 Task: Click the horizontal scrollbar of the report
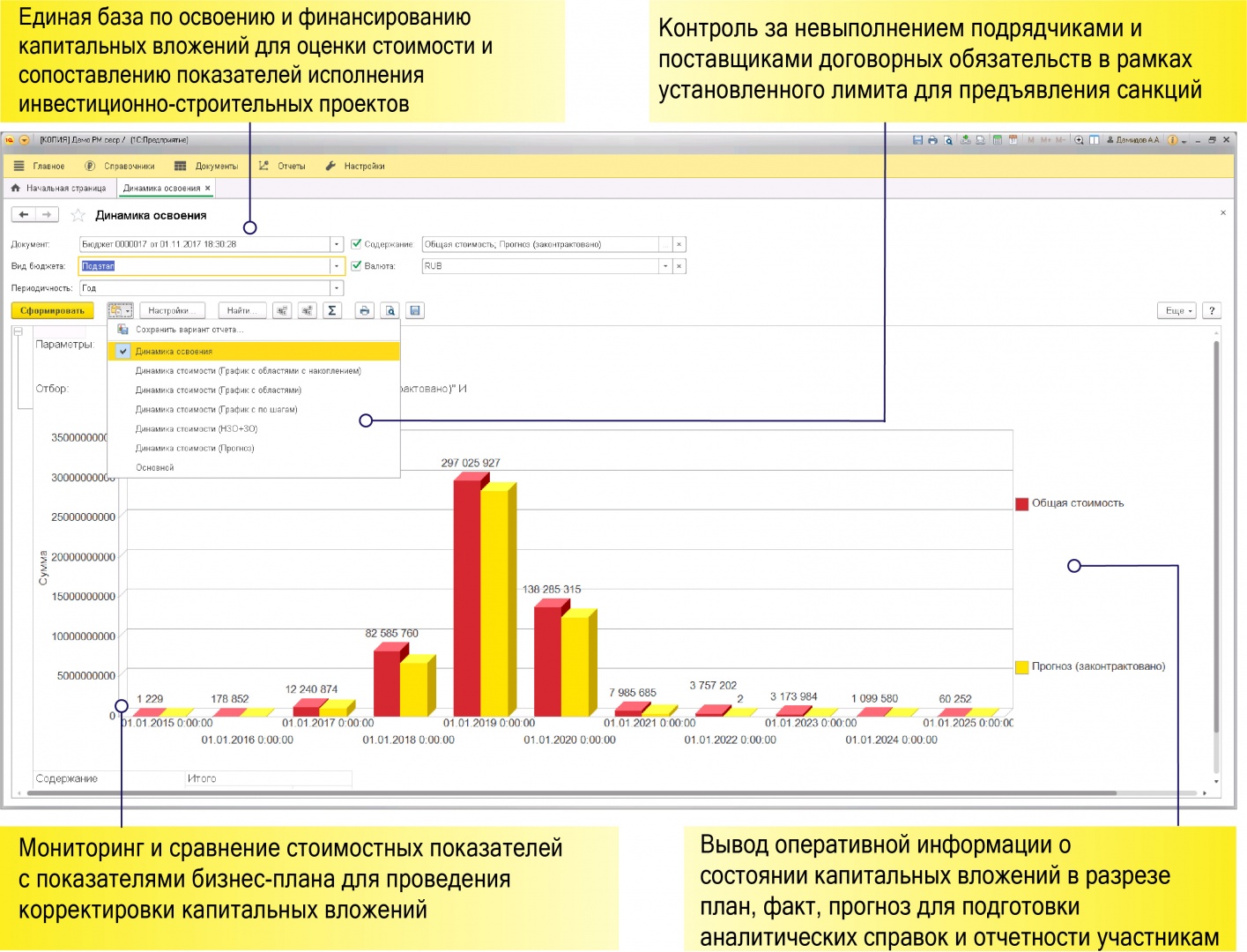[x=571, y=793]
